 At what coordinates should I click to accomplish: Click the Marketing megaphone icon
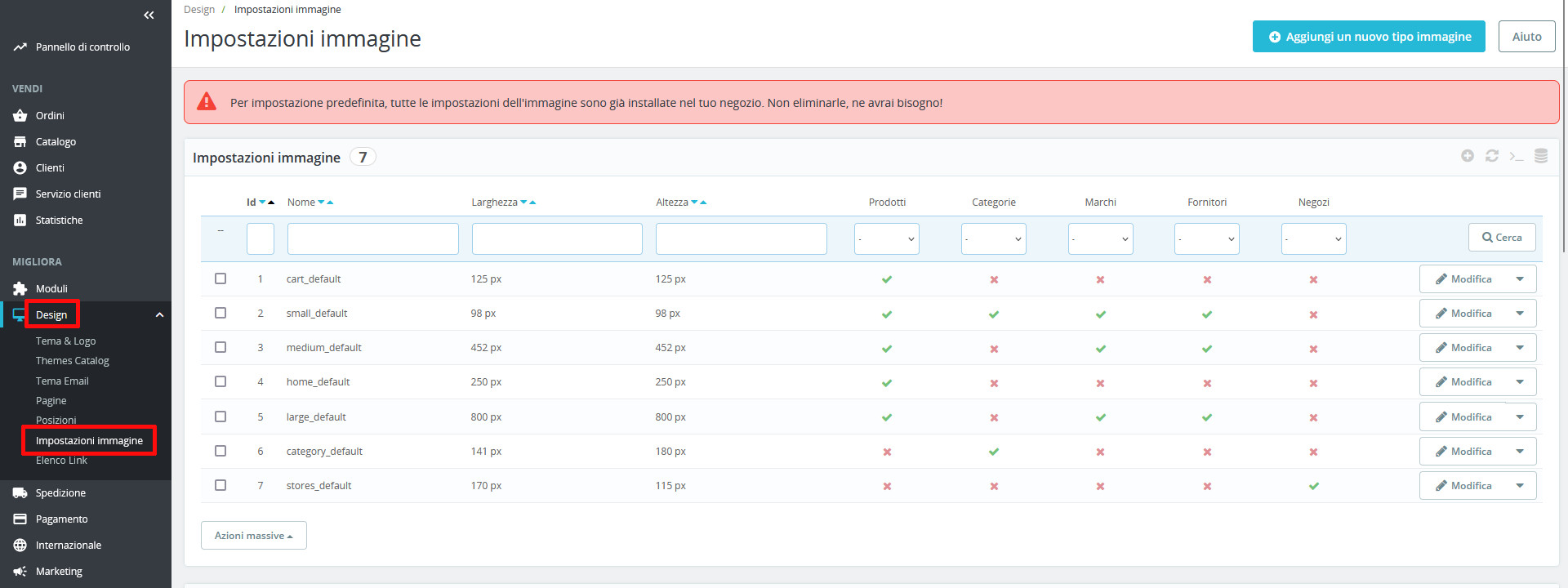(x=20, y=571)
